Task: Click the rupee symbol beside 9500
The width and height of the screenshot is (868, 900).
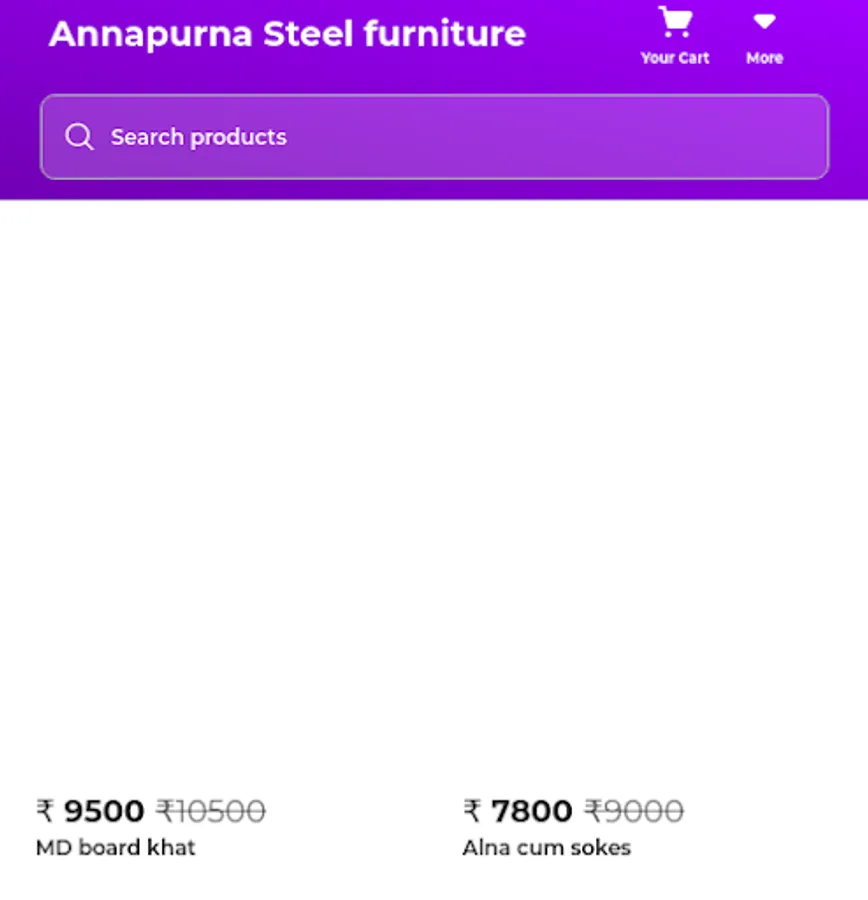Action: tap(45, 811)
